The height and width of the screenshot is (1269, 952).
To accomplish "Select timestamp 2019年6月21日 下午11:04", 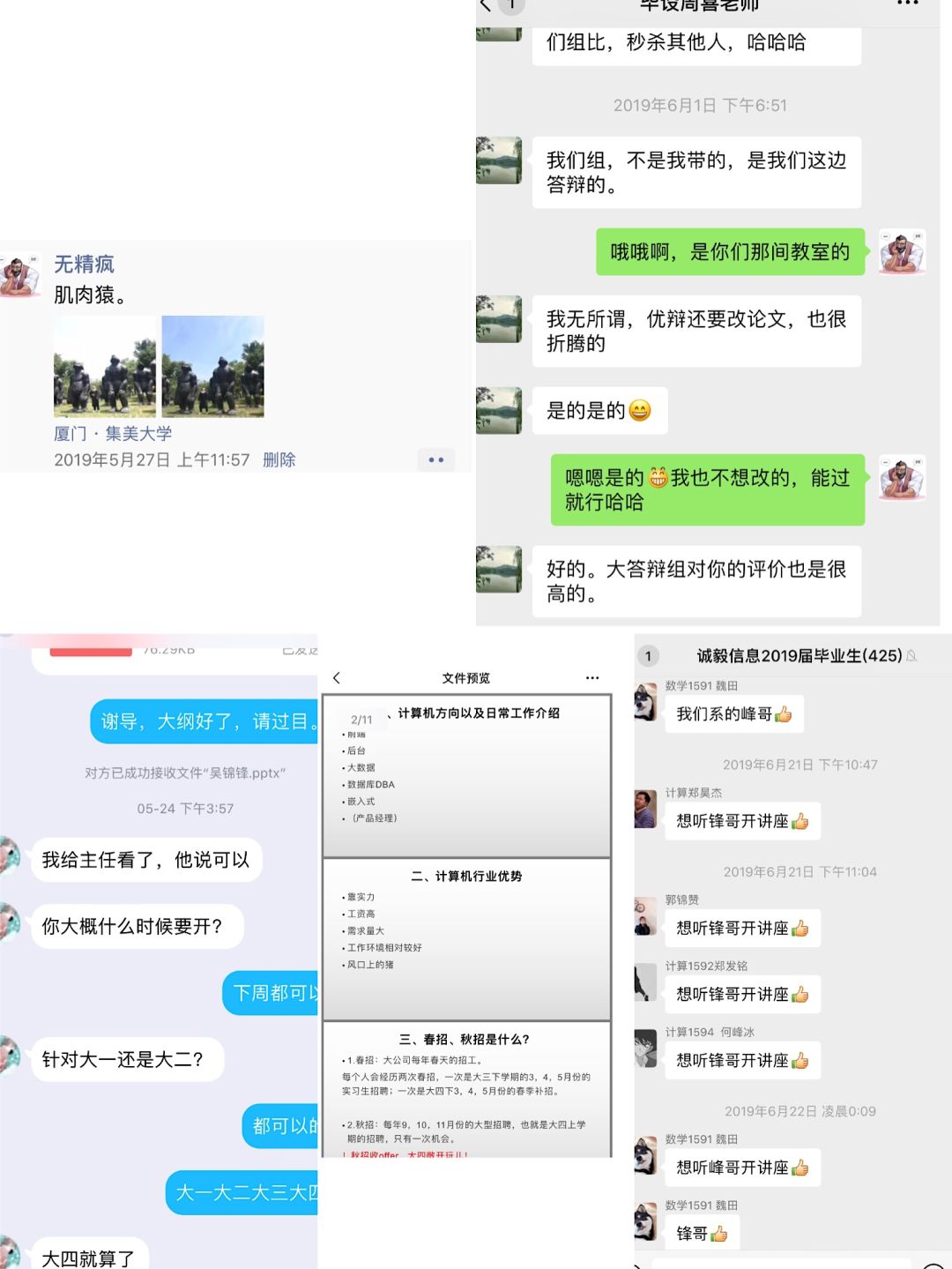I will coord(800,871).
